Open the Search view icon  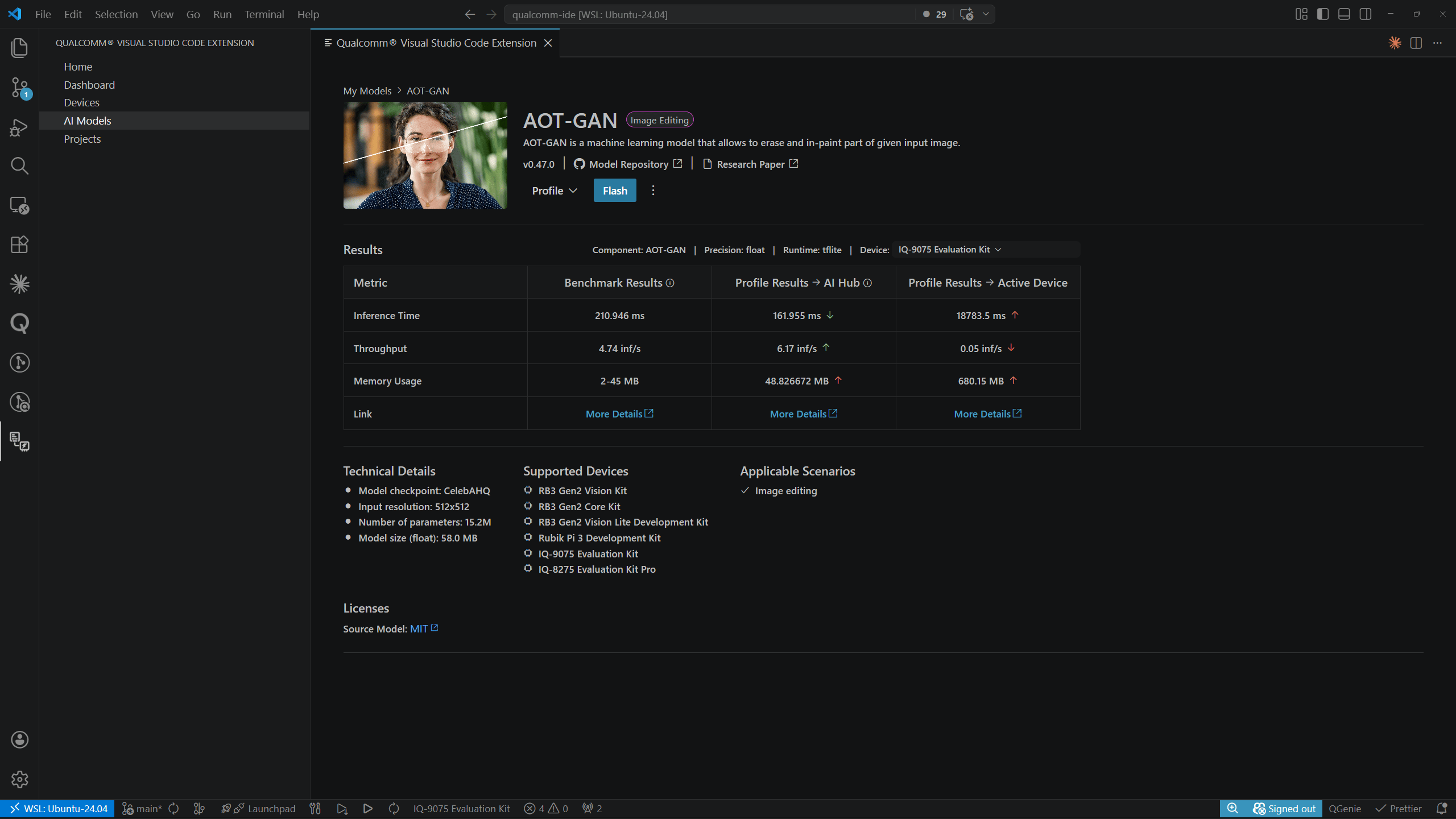[19, 166]
